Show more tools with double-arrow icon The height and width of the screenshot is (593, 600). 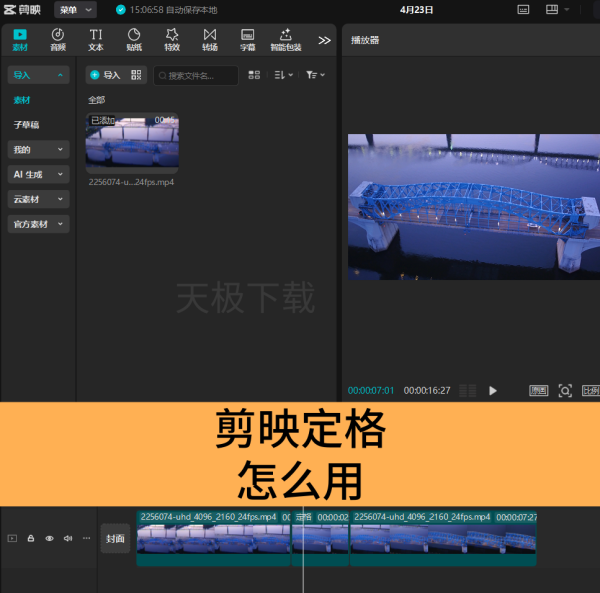click(x=324, y=40)
